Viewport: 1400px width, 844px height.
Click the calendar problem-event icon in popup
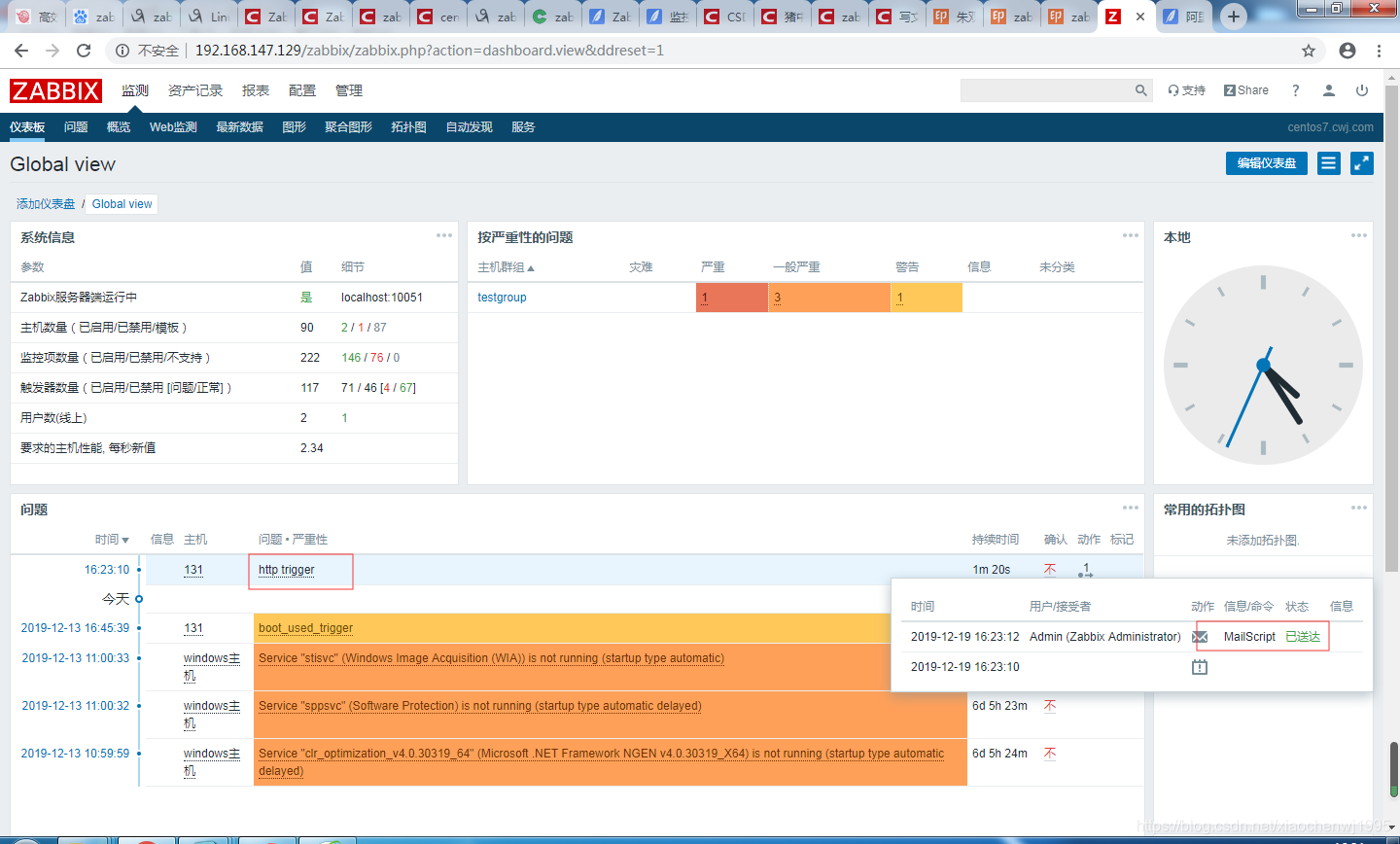1200,667
